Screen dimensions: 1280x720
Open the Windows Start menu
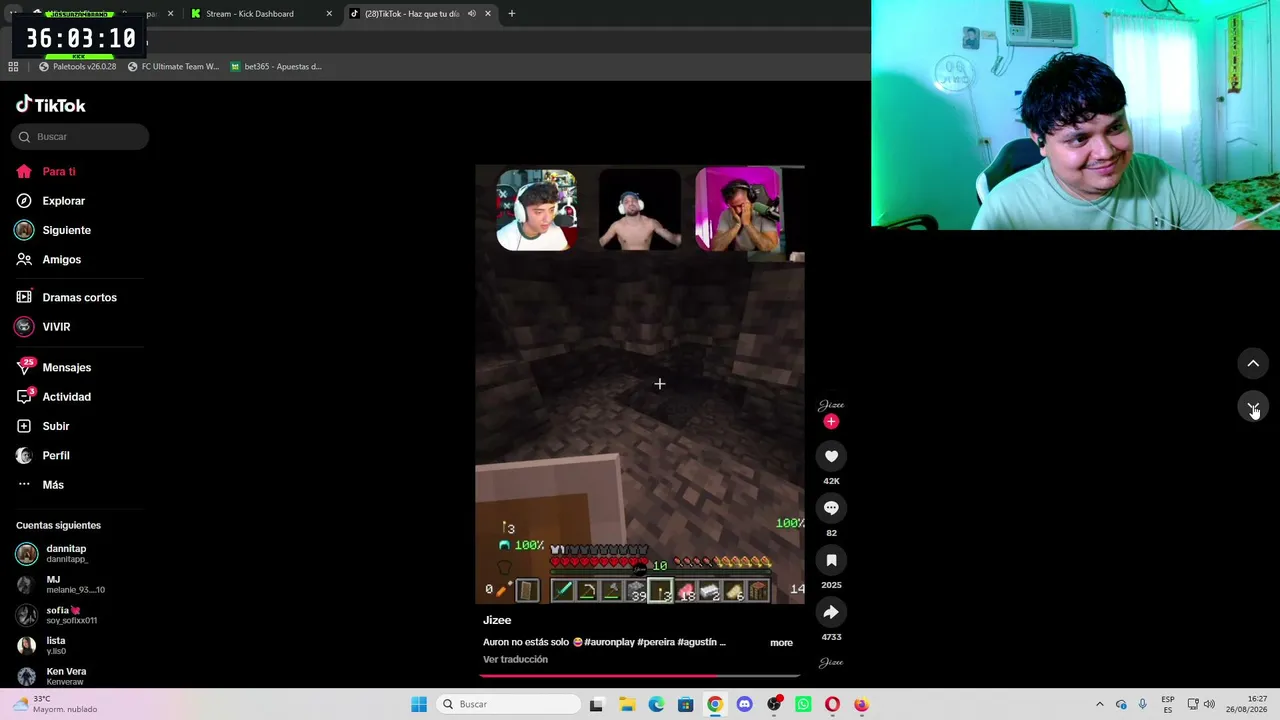tap(419, 705)
